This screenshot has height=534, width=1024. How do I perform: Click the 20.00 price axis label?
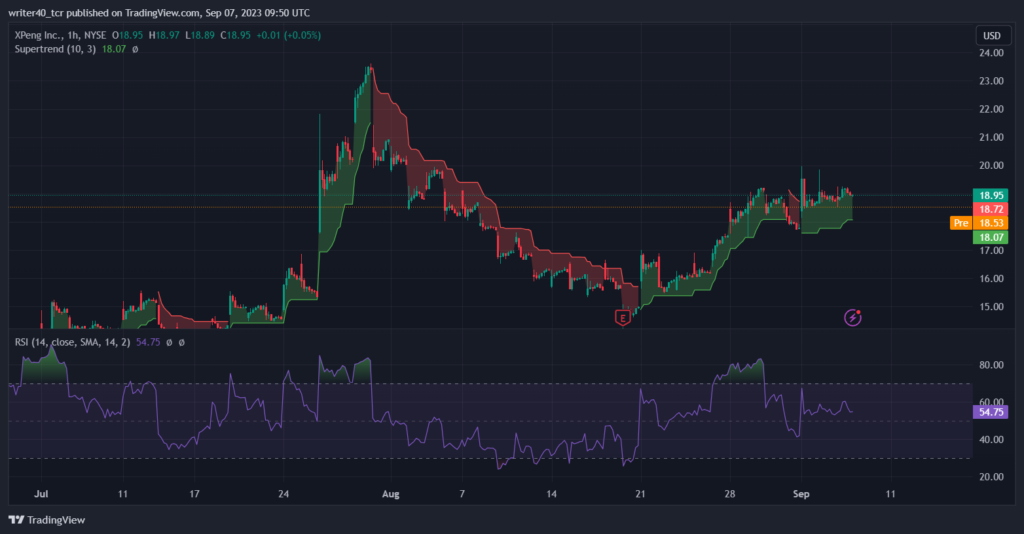(991, 165)
